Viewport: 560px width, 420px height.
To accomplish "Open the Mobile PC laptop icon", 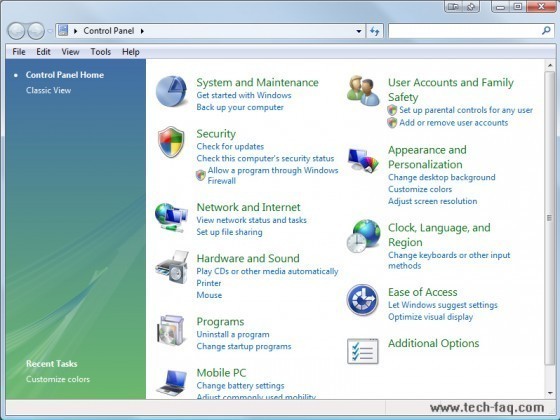I will point(172,382).
